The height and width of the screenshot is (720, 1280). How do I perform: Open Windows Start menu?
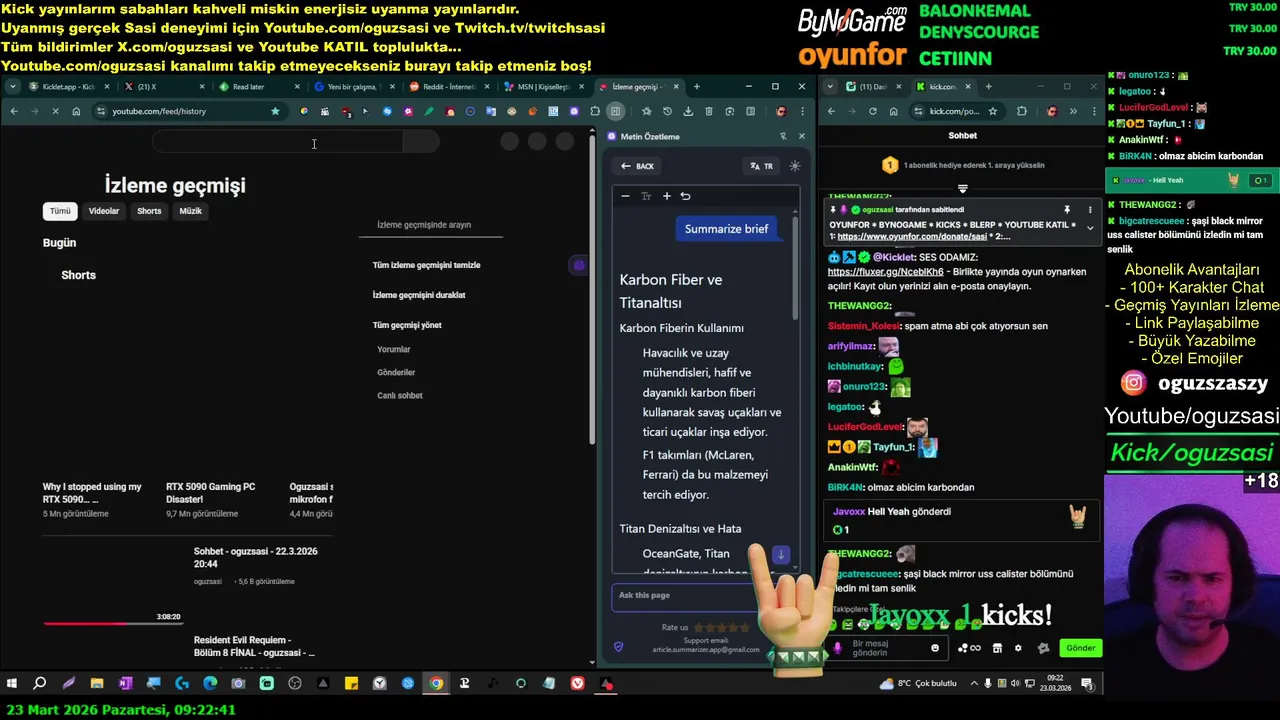tap(12, 684)
